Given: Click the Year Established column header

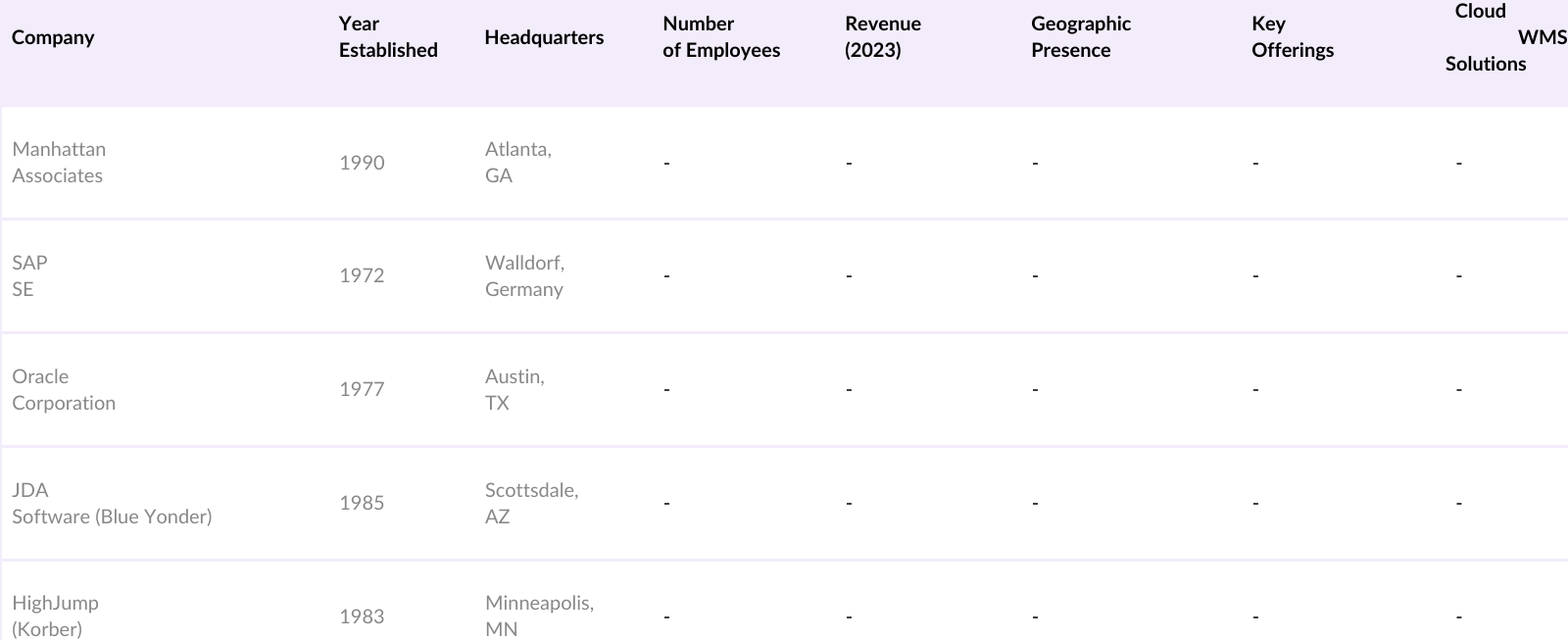Looking at the screenshot, I should coord(388,37).
